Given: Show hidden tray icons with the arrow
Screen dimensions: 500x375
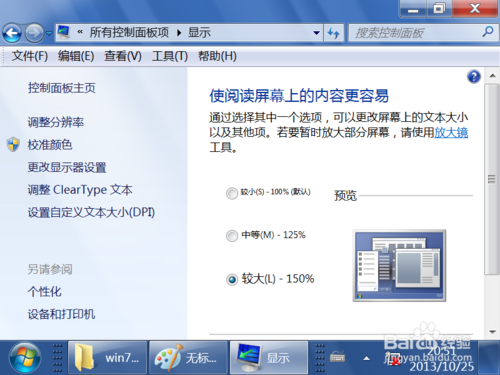Looking at the screenshot, I should pyautogui.click(x=367, y=358).
